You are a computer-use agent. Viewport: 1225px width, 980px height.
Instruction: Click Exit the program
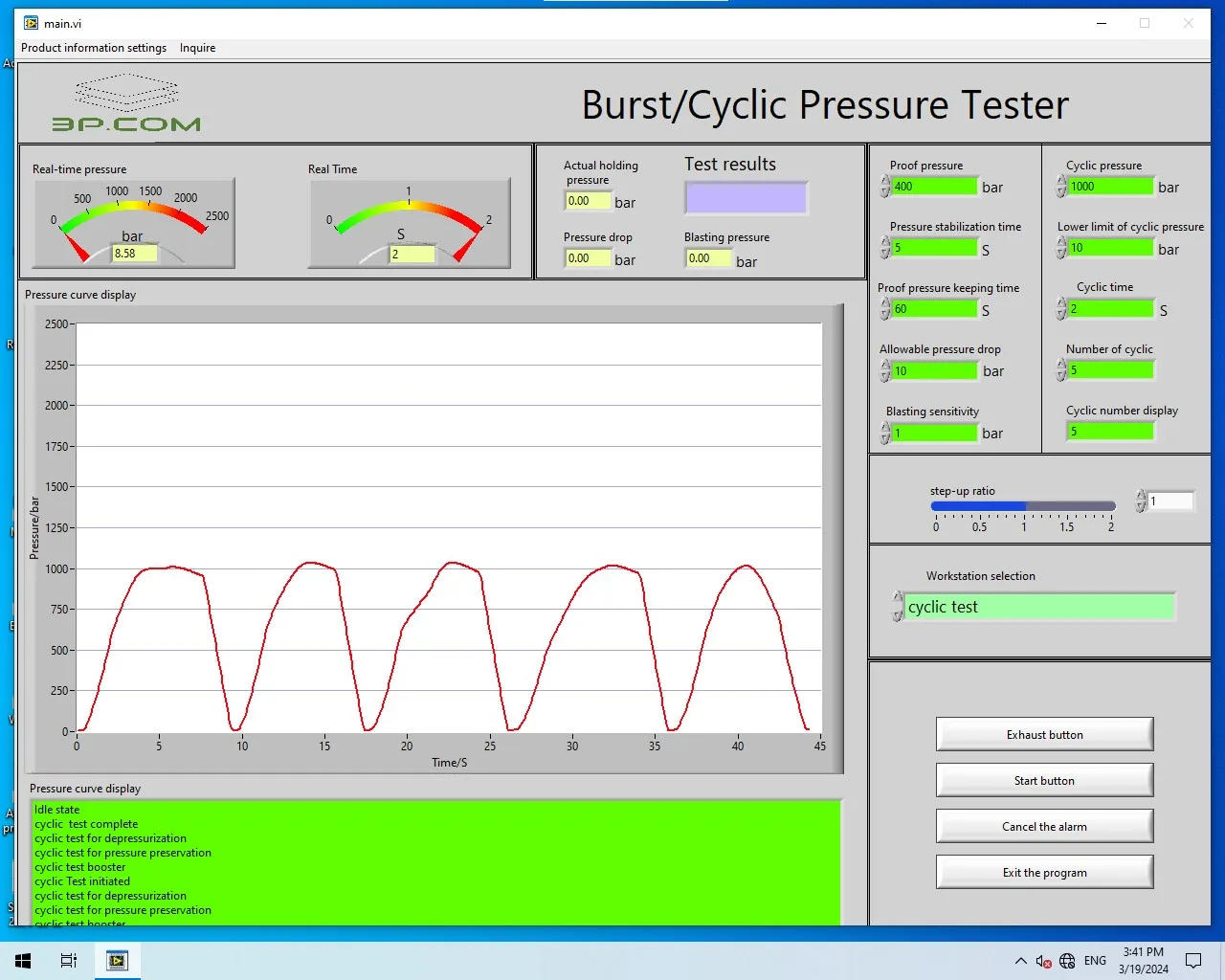pyautogui.click(x=1043, y=872)
